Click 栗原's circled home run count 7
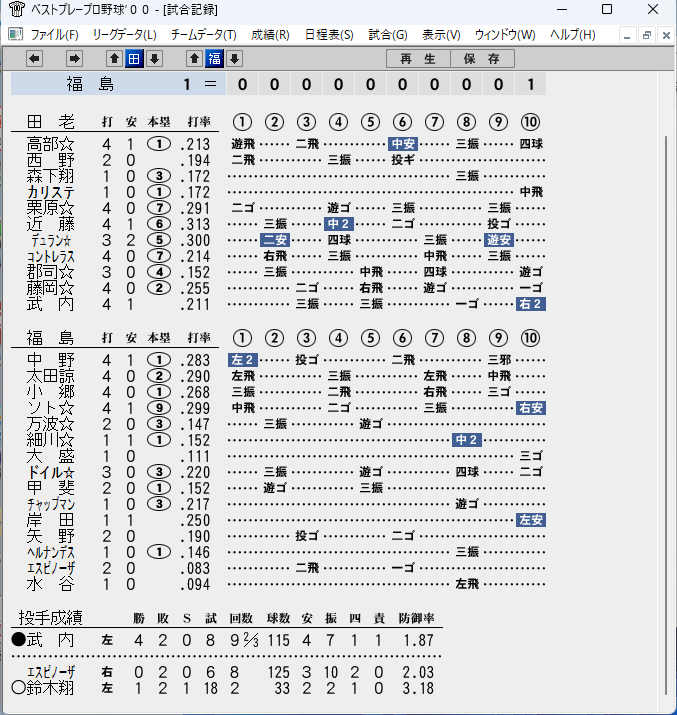Image resolution: width=677 pixels, height=715 pixels. [x=159, y=208]
